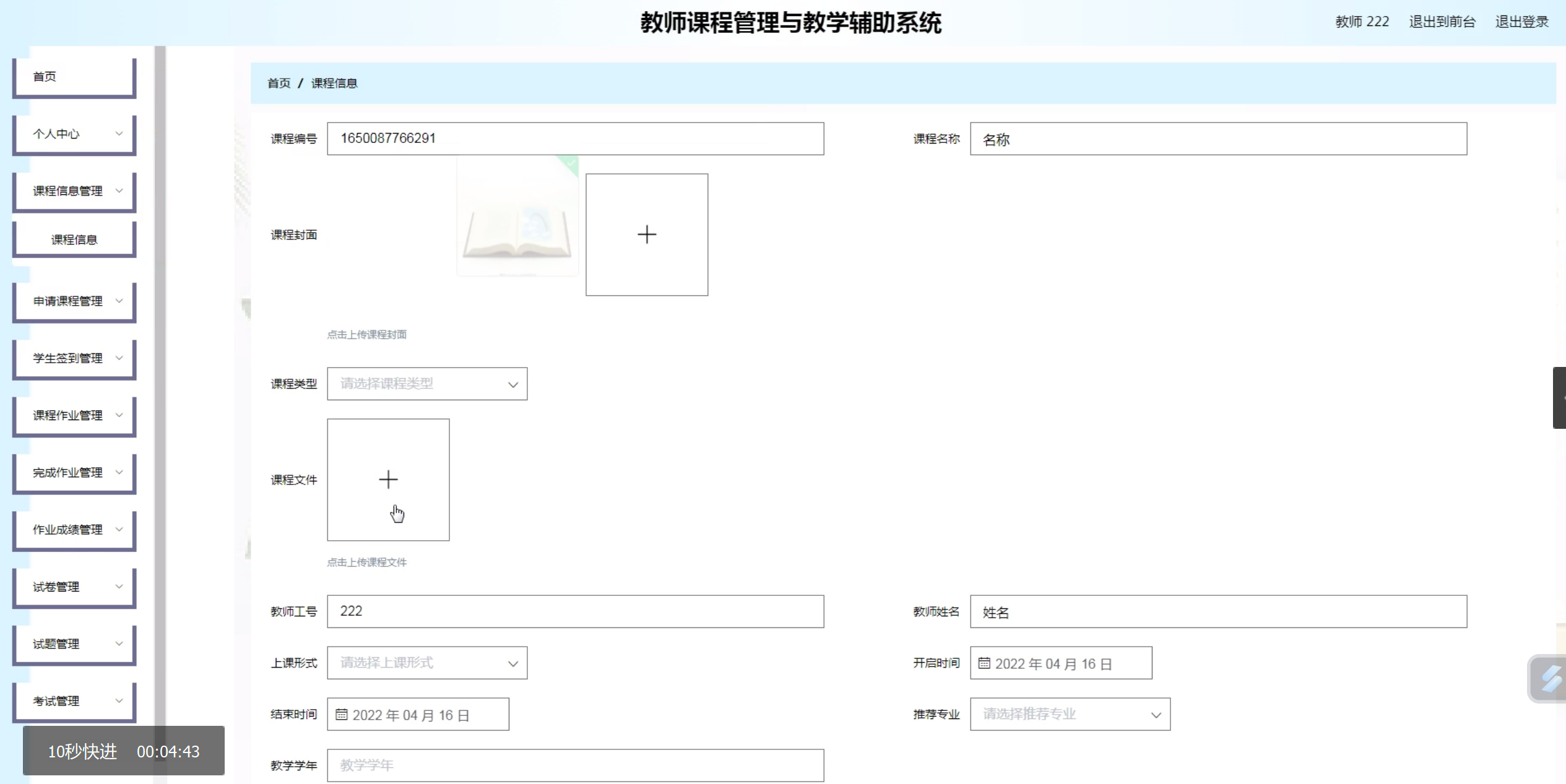Click 退出登录 link
Viewport: 1566px width, 784px height.
(1521, 22)
